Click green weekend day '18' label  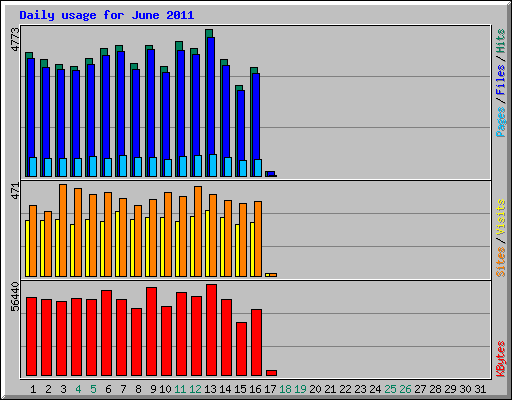tap(285, 389)
